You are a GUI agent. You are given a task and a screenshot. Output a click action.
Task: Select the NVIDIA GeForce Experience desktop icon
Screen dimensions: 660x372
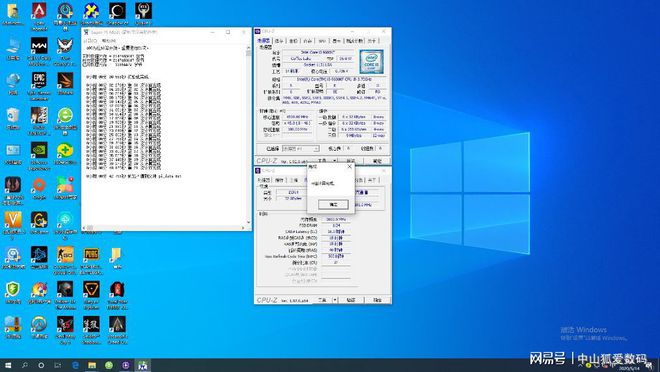39,150
